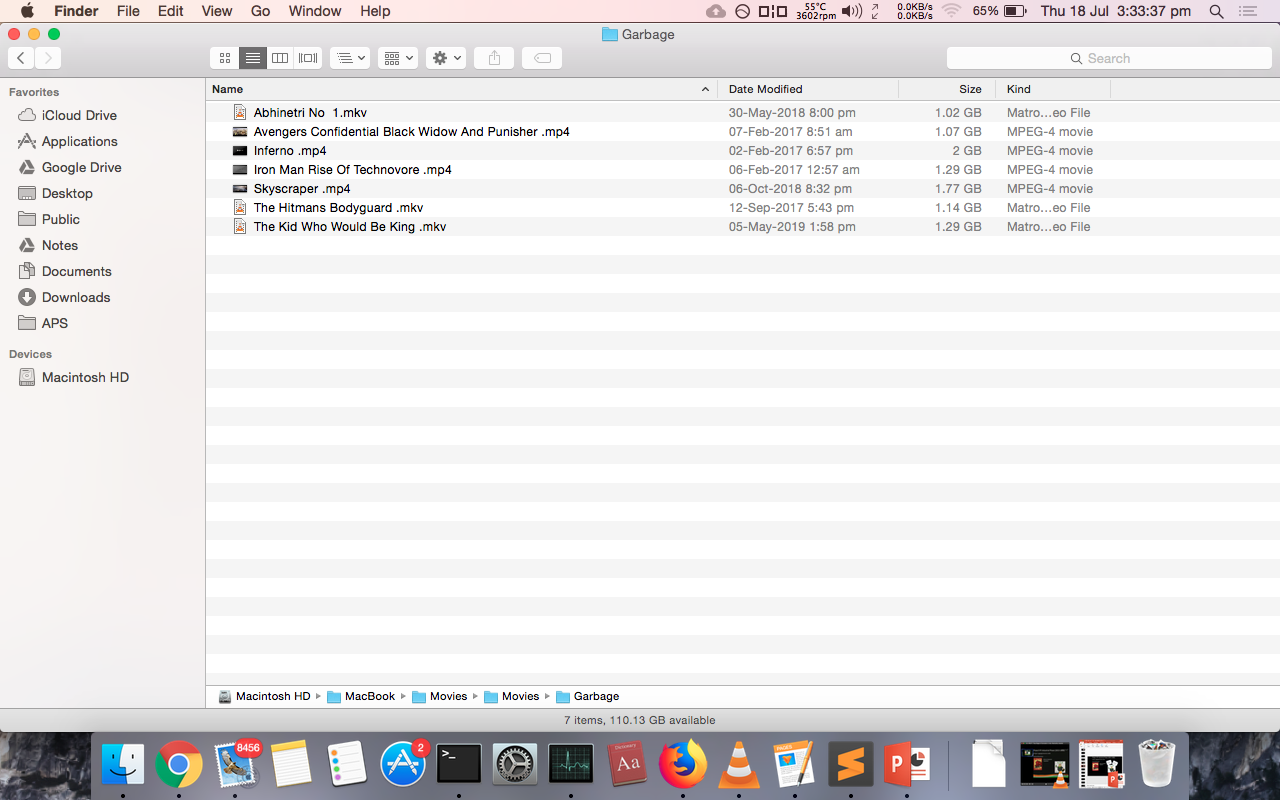Go forward with the right arrow

point(48,58)
